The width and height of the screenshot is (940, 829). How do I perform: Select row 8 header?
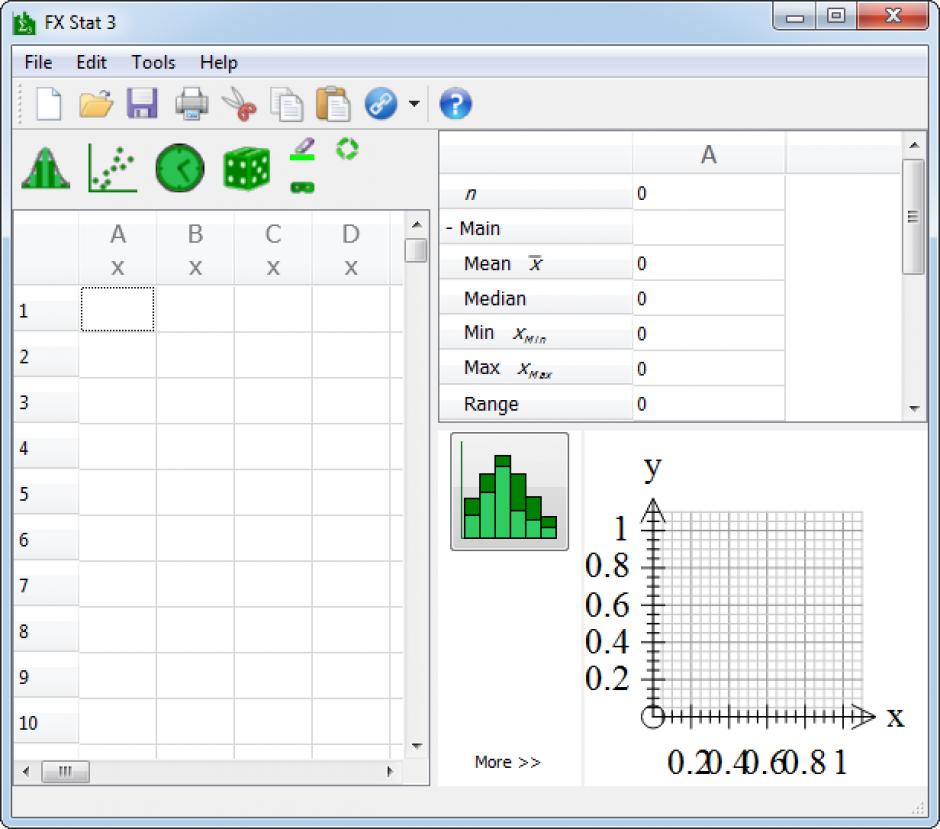tap(46, 631)
